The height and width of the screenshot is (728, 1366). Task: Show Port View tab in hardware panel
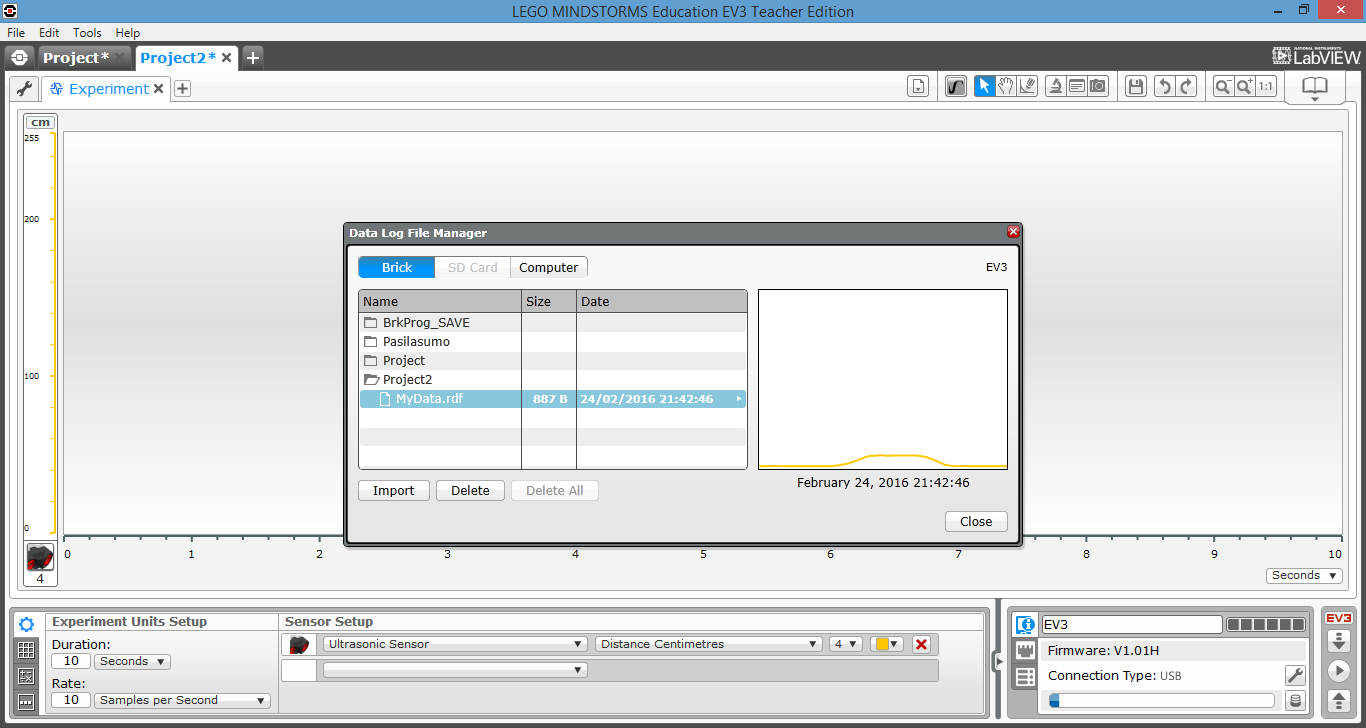click(x=1025, y=651)
